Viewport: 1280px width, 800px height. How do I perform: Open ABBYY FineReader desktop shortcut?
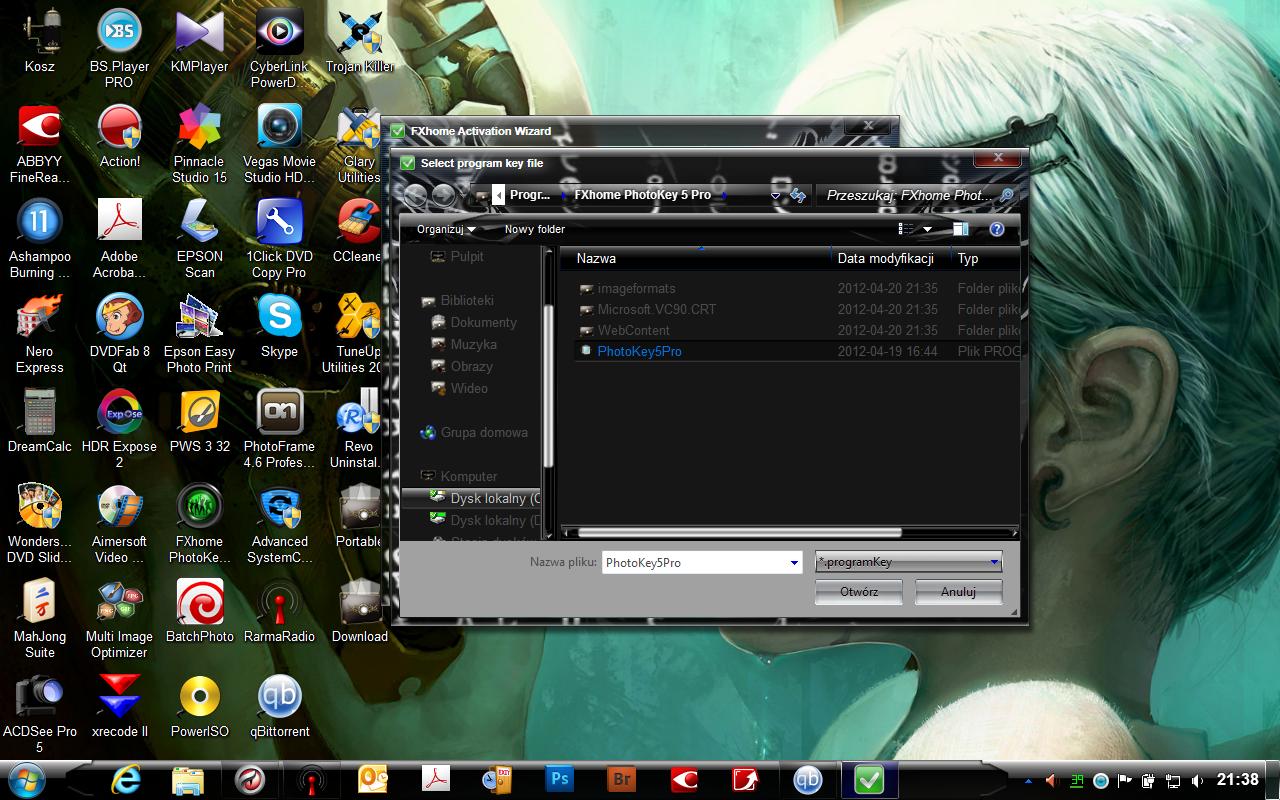(x=40, y=143)
